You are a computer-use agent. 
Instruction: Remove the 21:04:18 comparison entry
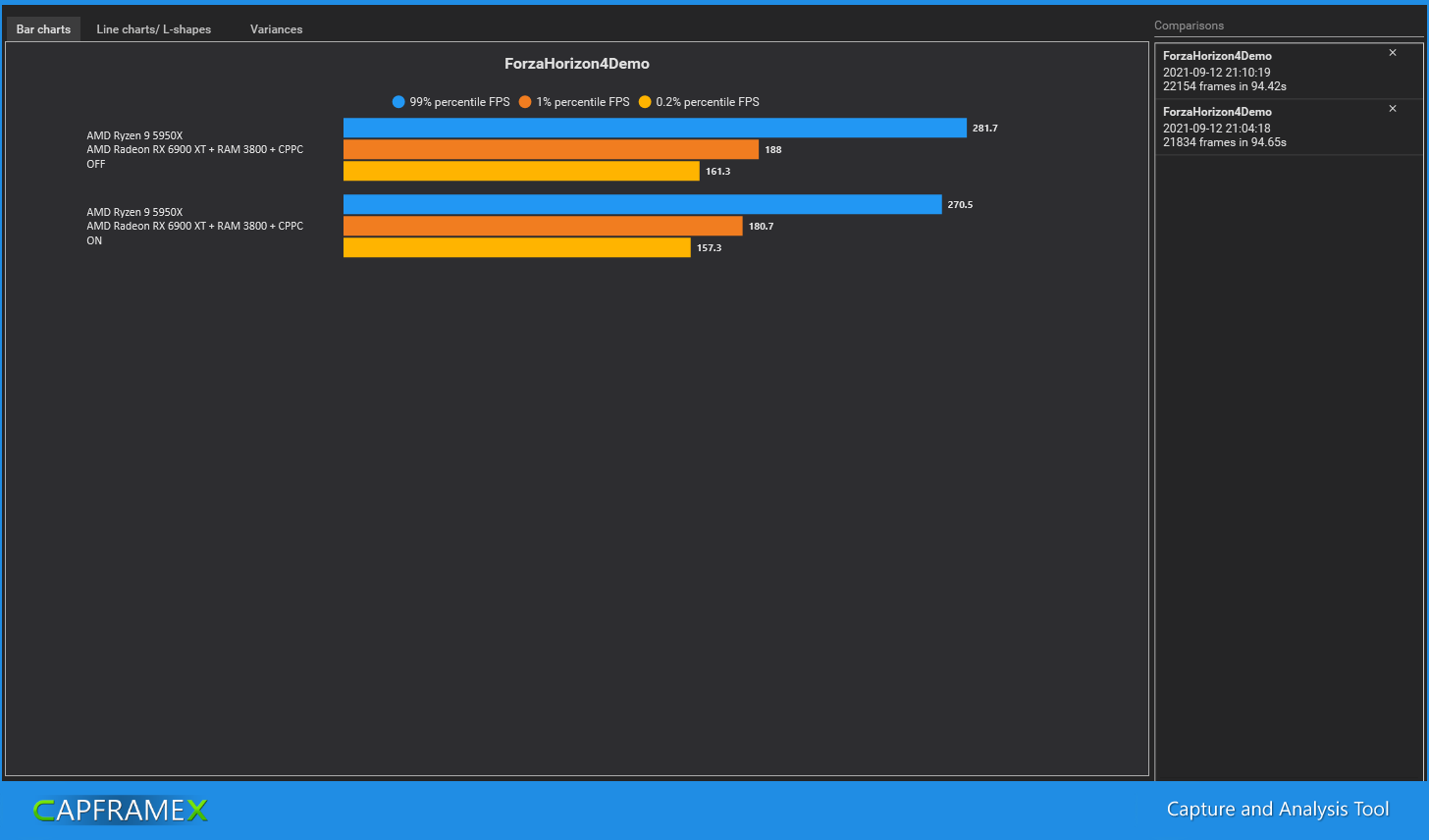coord(1393,109)
